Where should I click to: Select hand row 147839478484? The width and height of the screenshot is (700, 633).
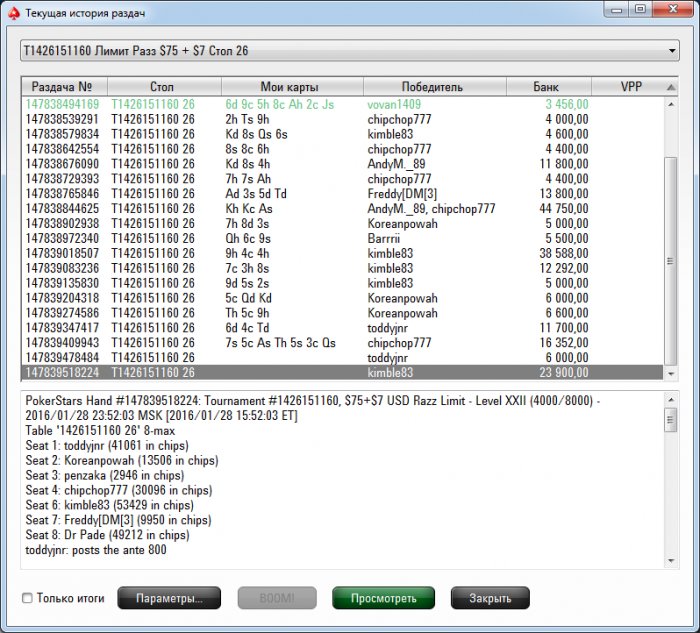(342, 358)
